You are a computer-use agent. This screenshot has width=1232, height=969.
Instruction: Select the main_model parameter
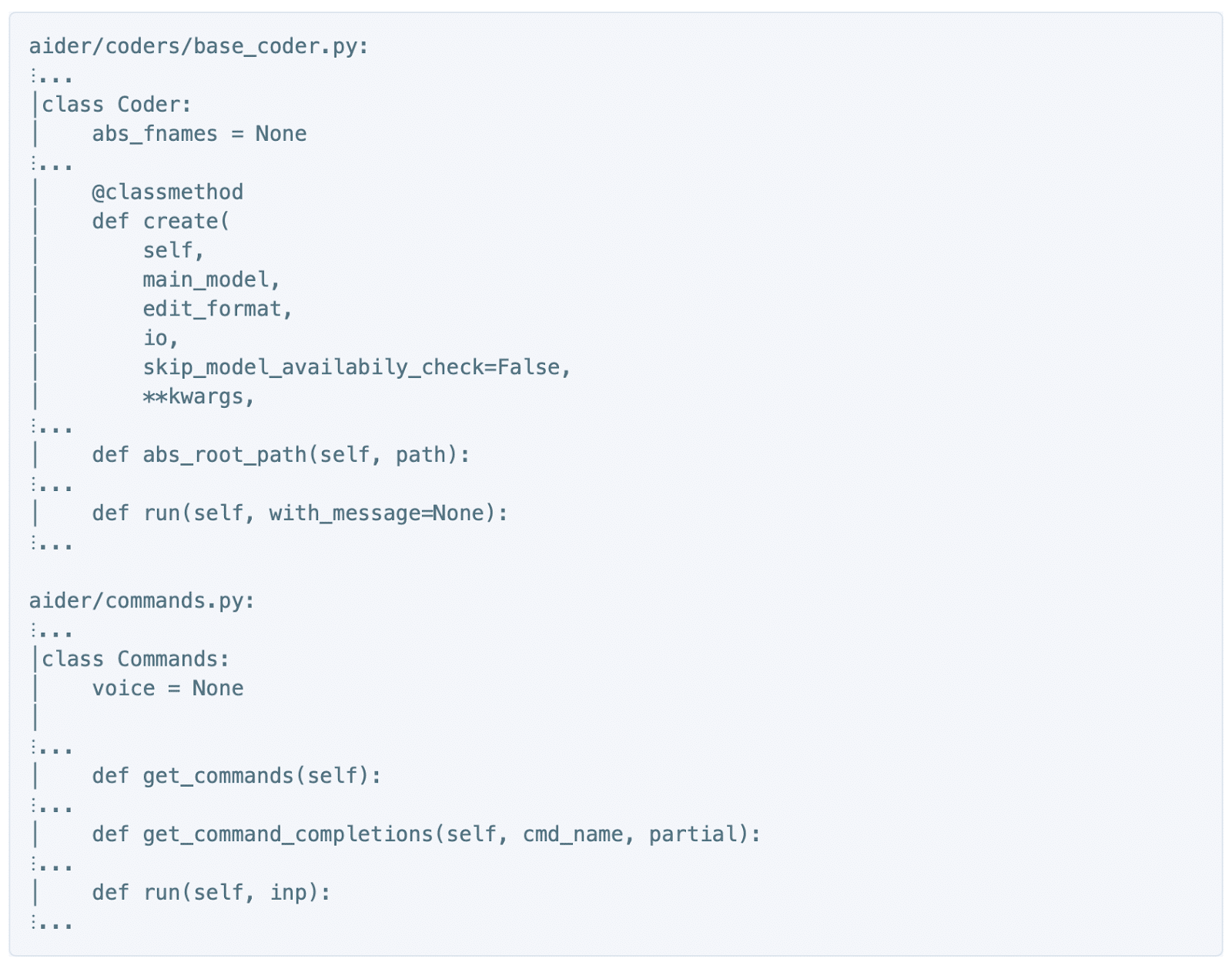[x=211, y=280]
